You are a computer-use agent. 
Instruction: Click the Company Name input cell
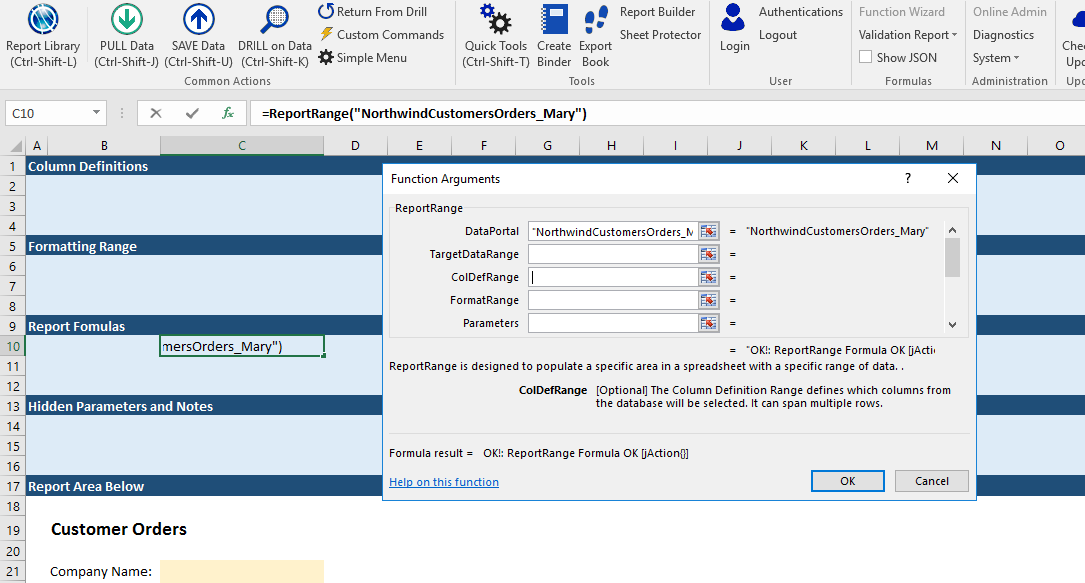tap(241, 571)
